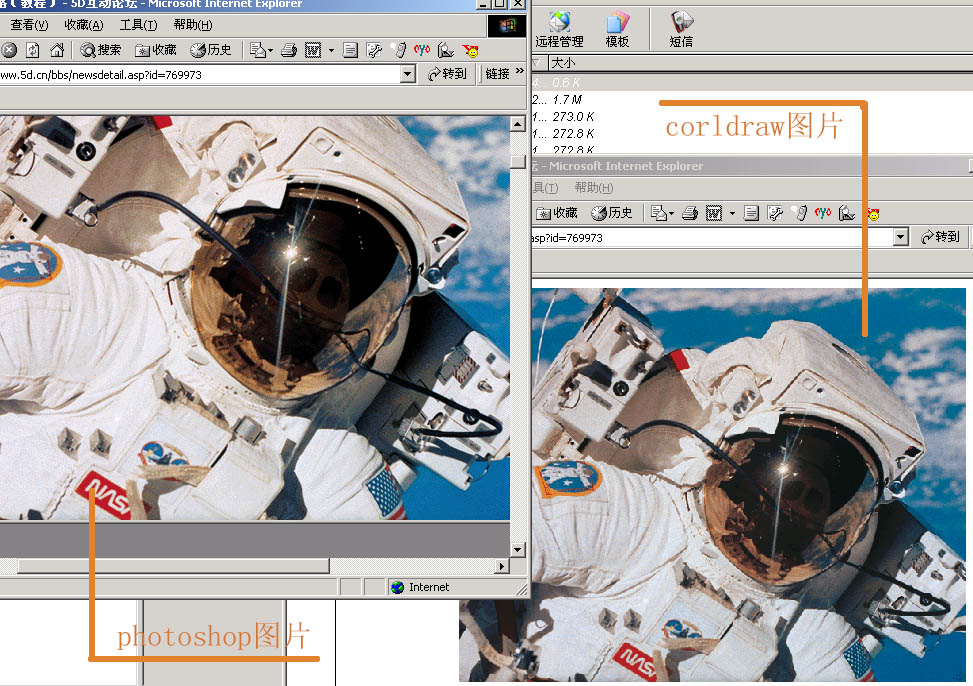Click the red 'oyo' icon in the background IE toolbar
Viewport: 973px width, 686px height.
tap(823, 213)
